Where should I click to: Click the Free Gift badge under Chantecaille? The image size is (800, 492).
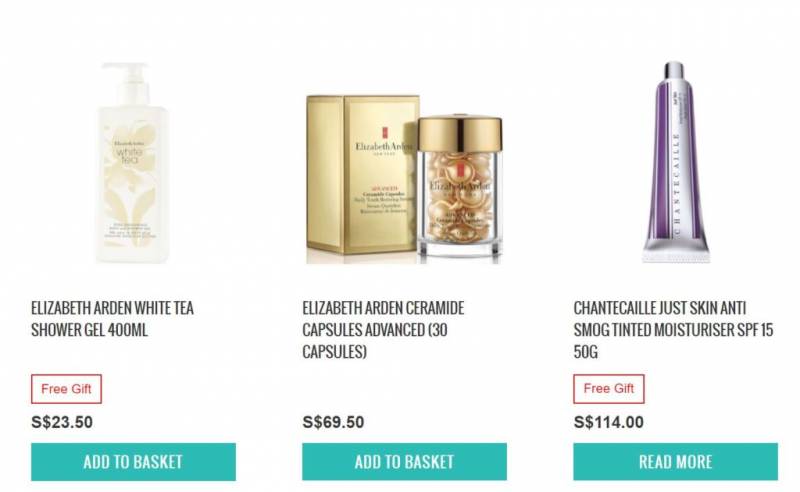(x=609, y=389)
